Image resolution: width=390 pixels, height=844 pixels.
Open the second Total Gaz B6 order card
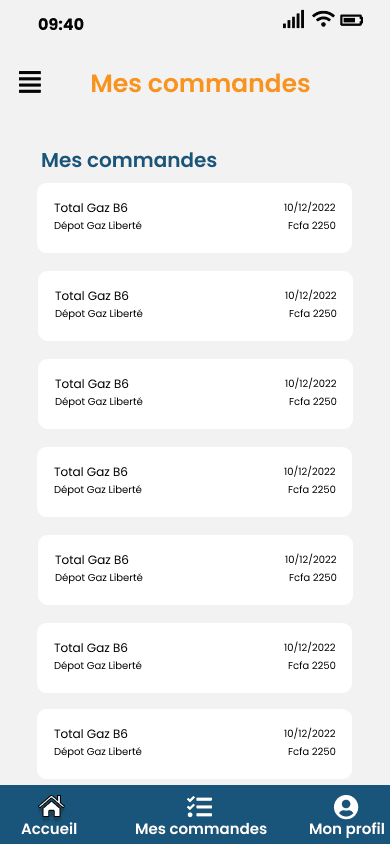coord(195,306)
